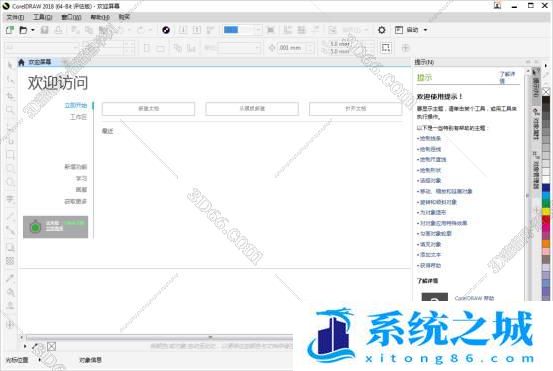Screen dimensions: 553x371
Task: Open the 文件(F) menu
Action: (15, 17)
